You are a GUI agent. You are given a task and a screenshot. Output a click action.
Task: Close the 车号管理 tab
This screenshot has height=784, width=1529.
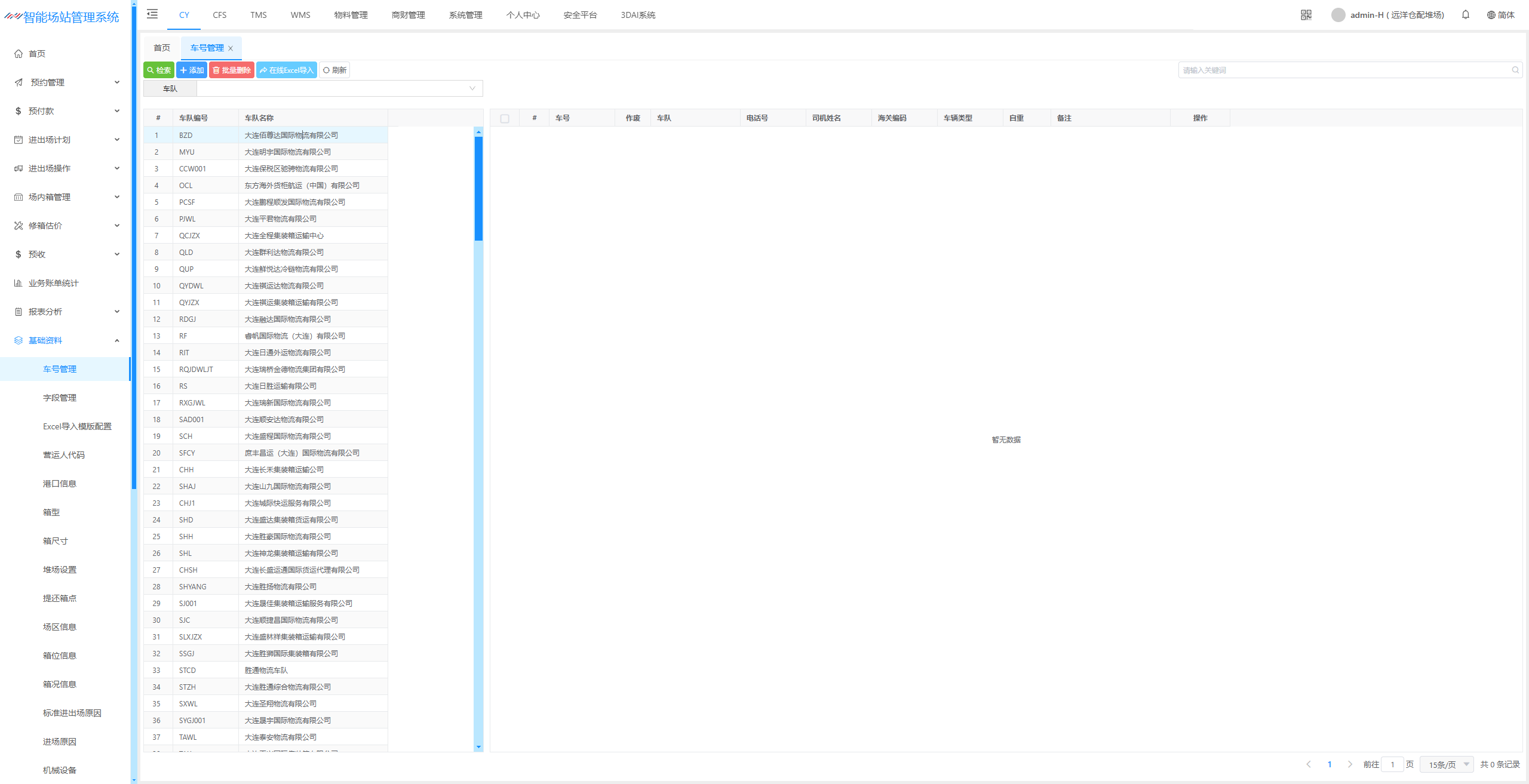(x=231, y=48)
